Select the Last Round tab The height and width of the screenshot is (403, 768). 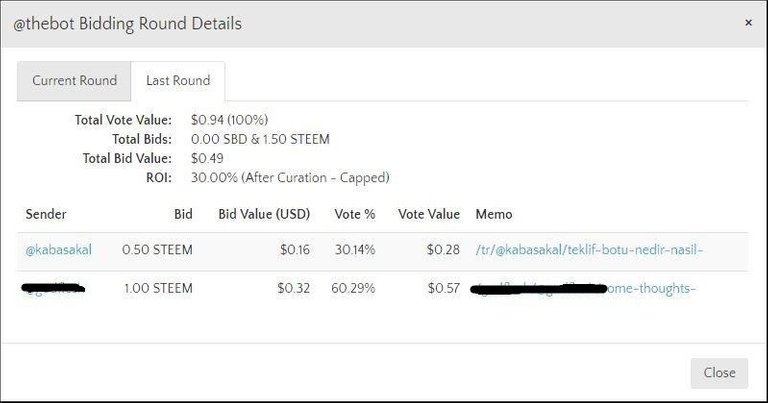178,81
